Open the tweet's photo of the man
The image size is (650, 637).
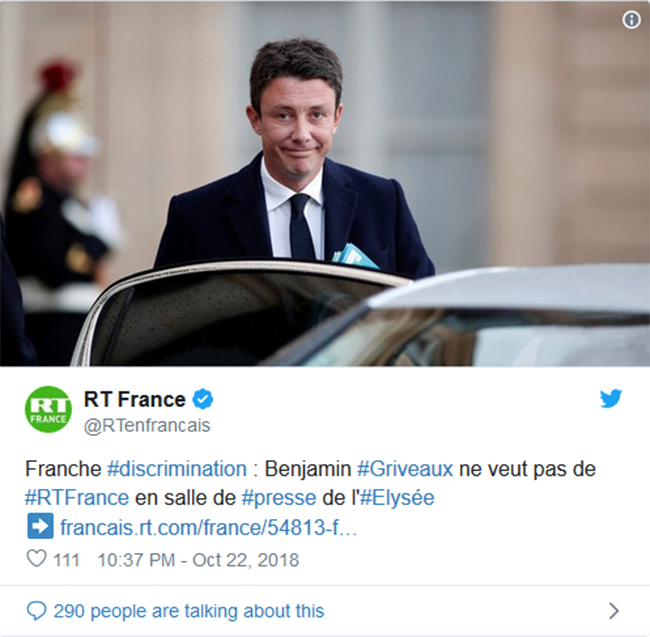[325, 183]
